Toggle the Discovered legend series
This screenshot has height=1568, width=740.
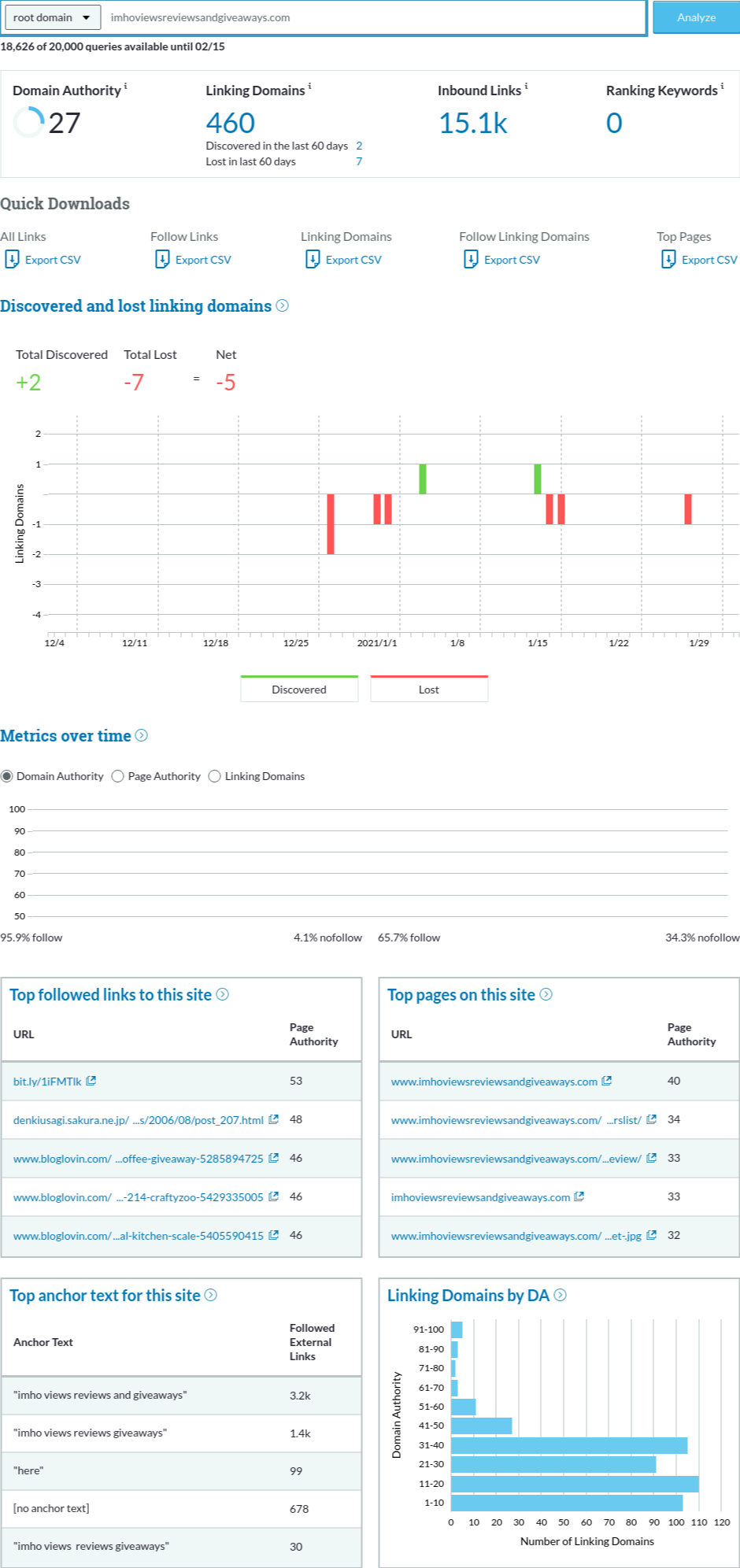[299, 689]
